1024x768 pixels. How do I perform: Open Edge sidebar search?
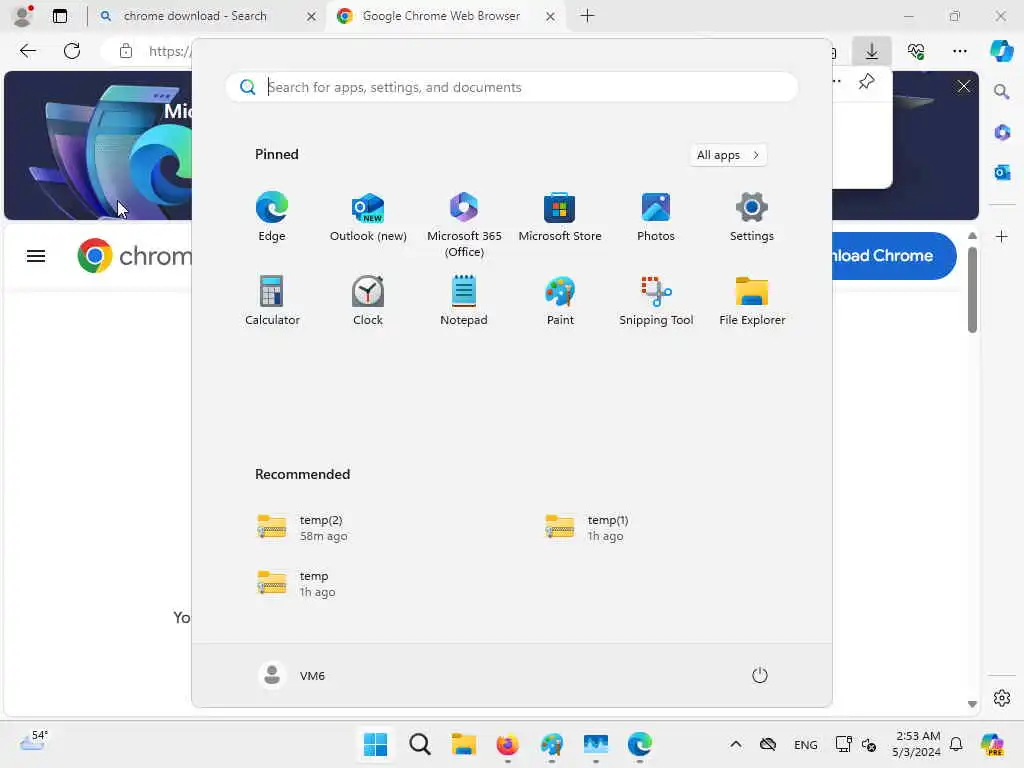coord(1002,92)
